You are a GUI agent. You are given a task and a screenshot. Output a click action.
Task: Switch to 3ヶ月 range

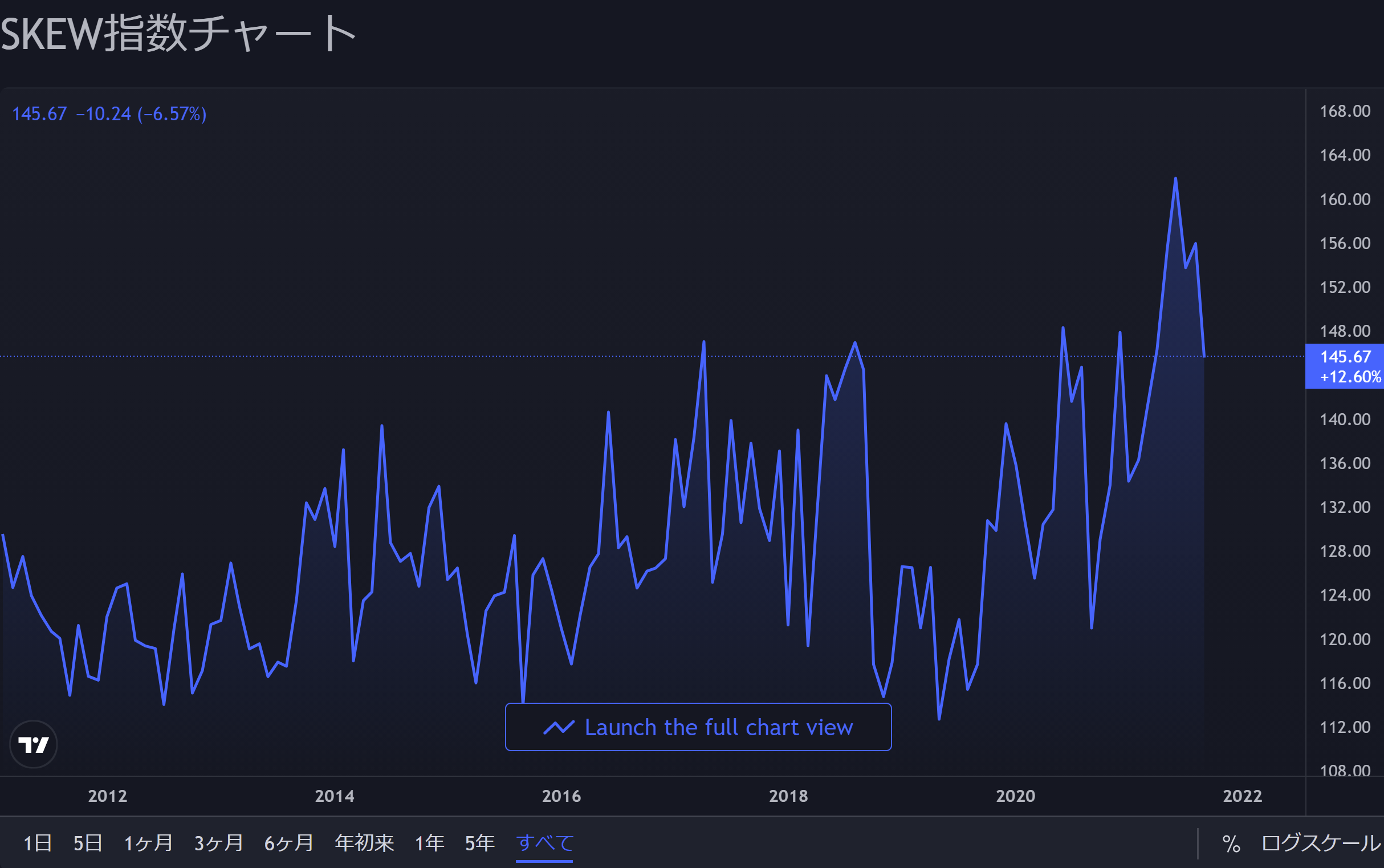[218, 843]
